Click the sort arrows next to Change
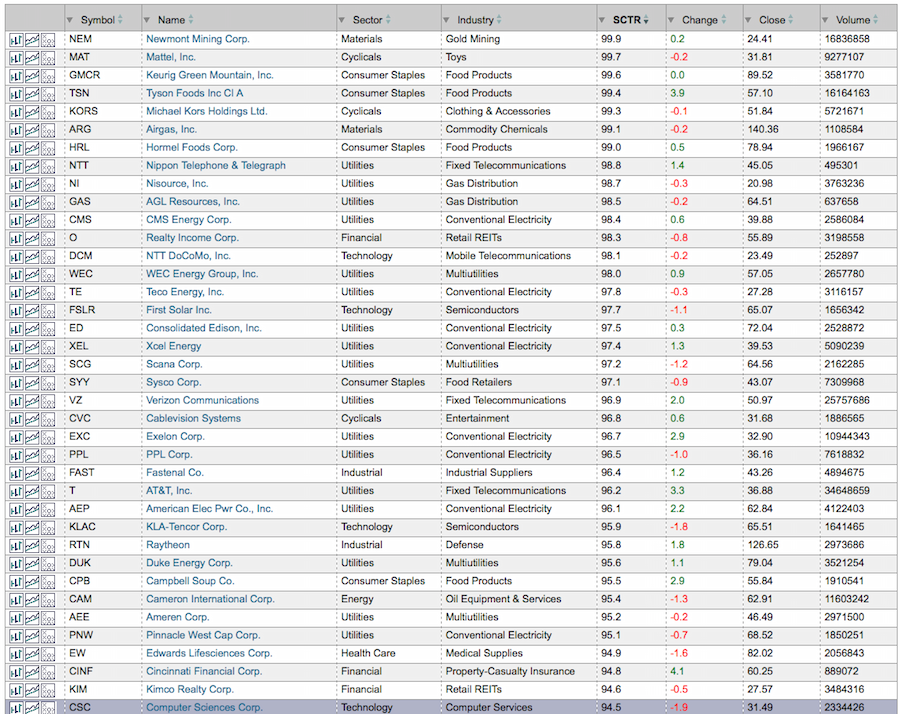Viewport: 900px width, 714px height. (723, 20)
